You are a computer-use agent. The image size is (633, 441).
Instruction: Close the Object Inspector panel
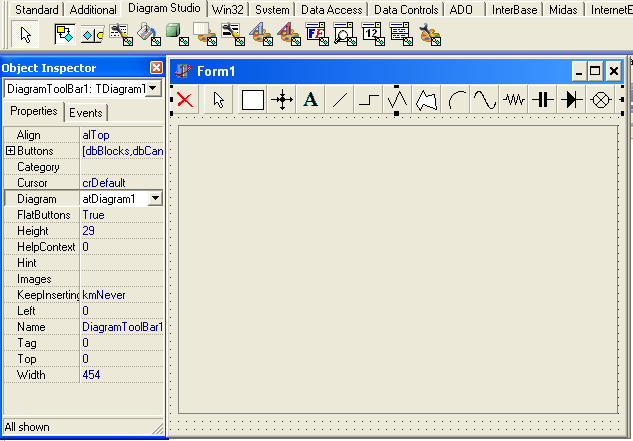coord(156,67)
